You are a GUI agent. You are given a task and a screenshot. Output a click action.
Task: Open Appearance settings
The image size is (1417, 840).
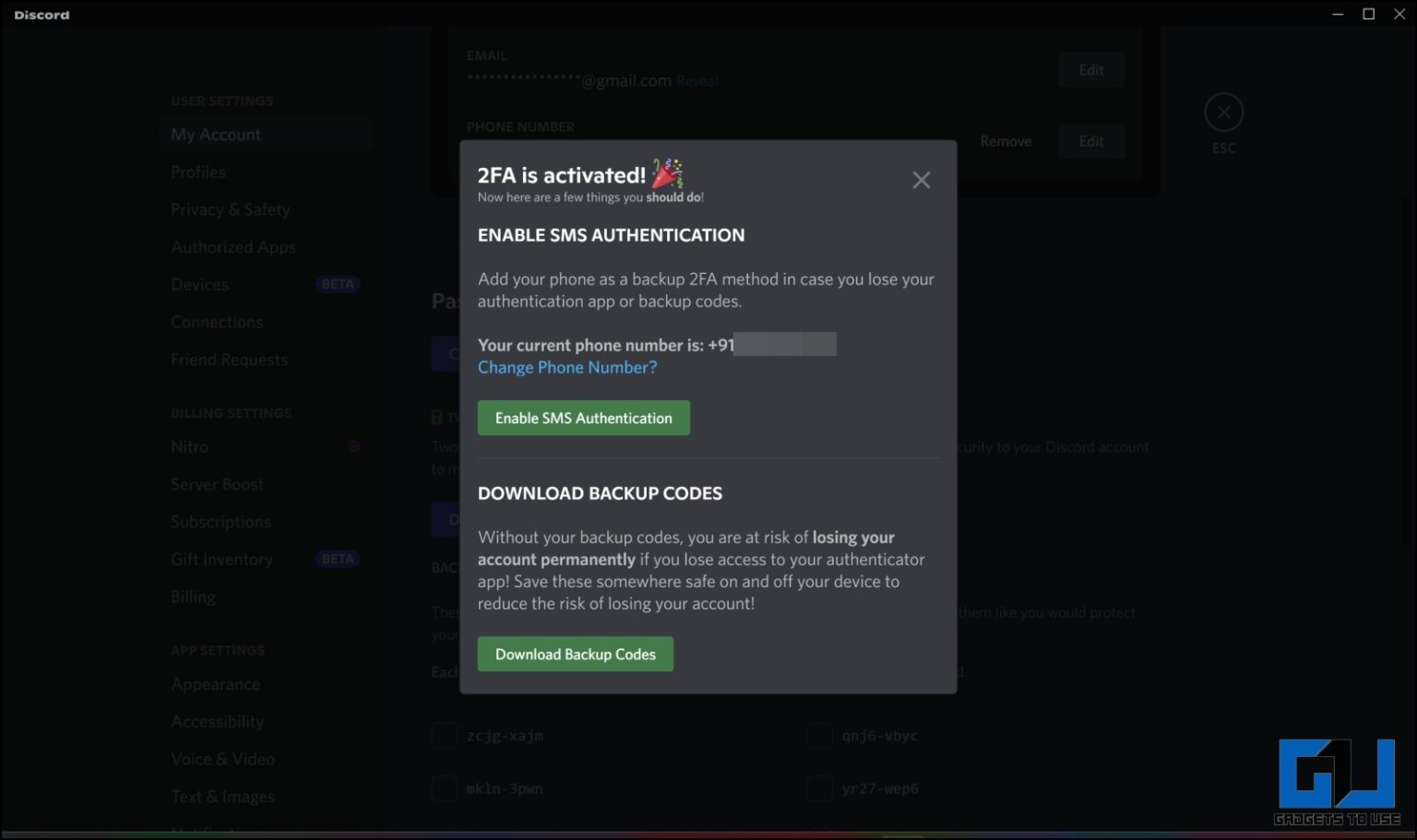click(x=215, y=683)
